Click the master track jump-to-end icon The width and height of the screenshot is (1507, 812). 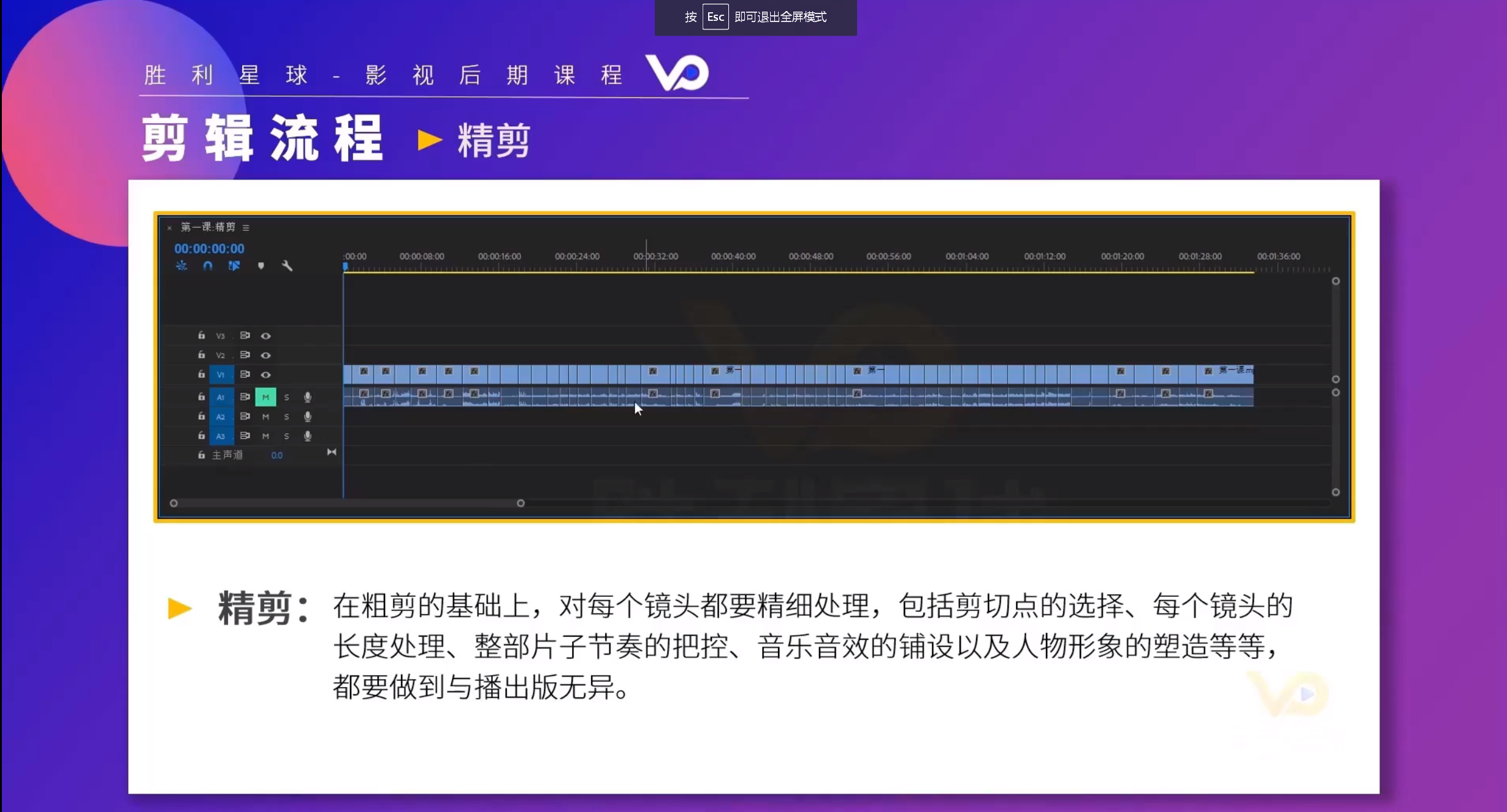pos(332,452)
